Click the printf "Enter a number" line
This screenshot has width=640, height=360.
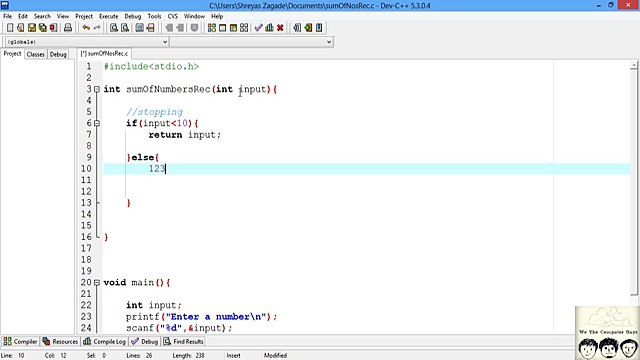click(x=201, y=317)
